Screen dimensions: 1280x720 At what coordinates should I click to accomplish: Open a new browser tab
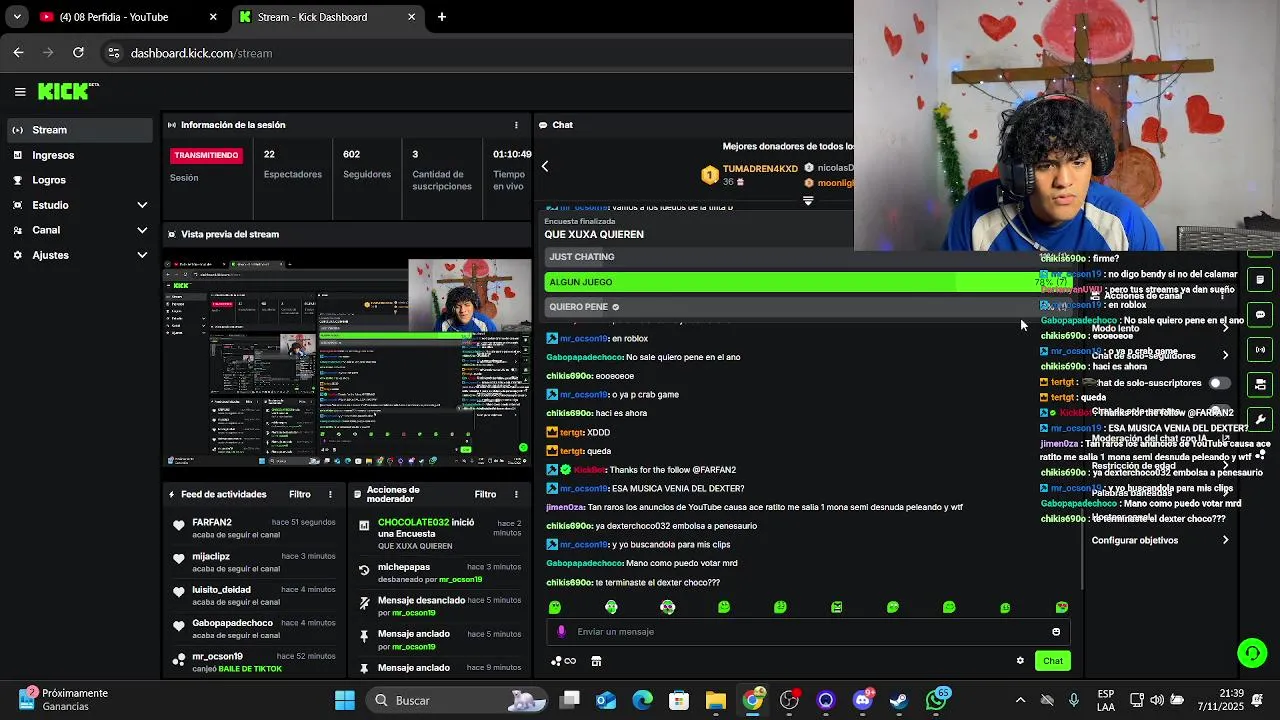[x=442, y=17]
